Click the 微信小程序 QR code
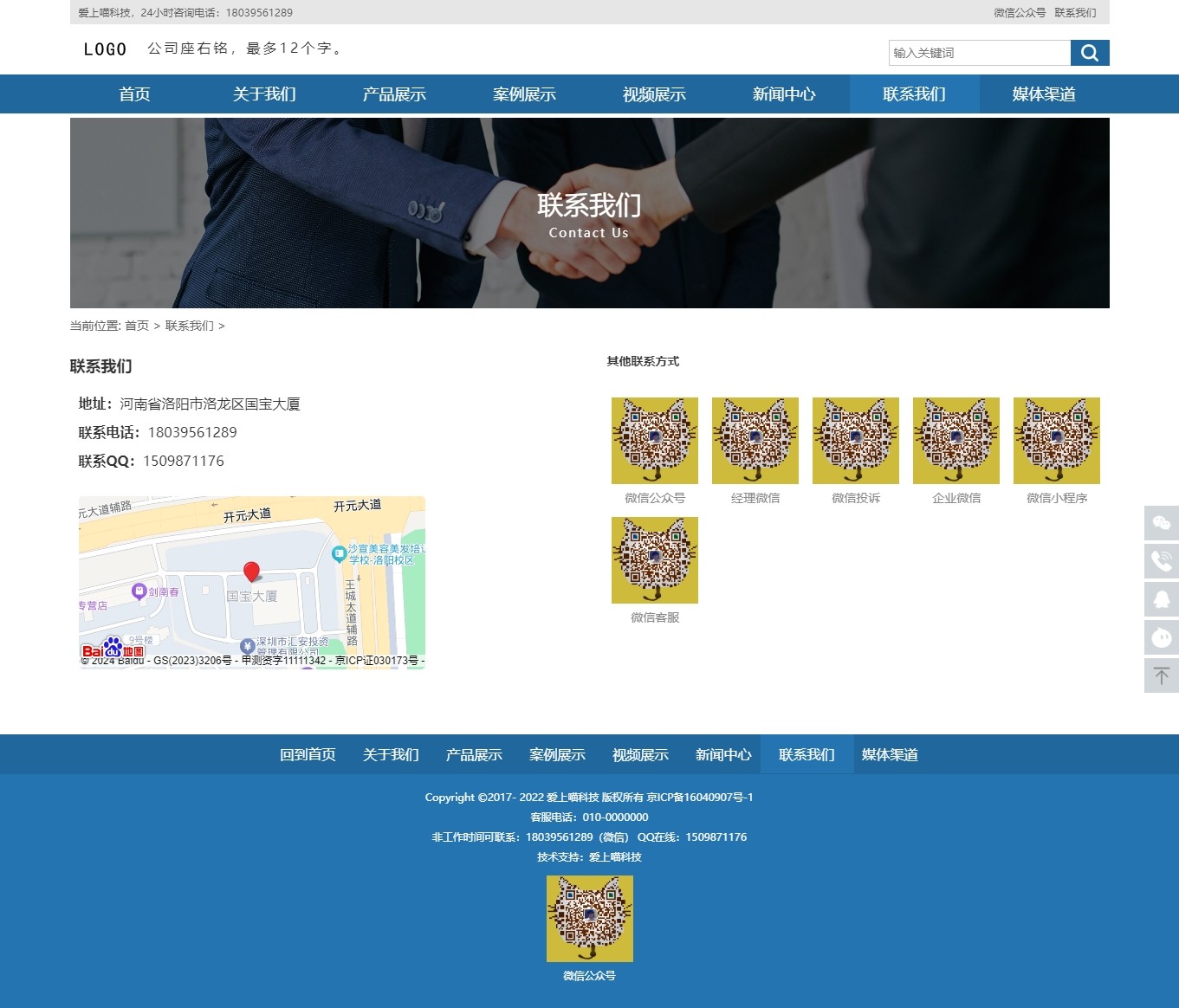 1057,441
